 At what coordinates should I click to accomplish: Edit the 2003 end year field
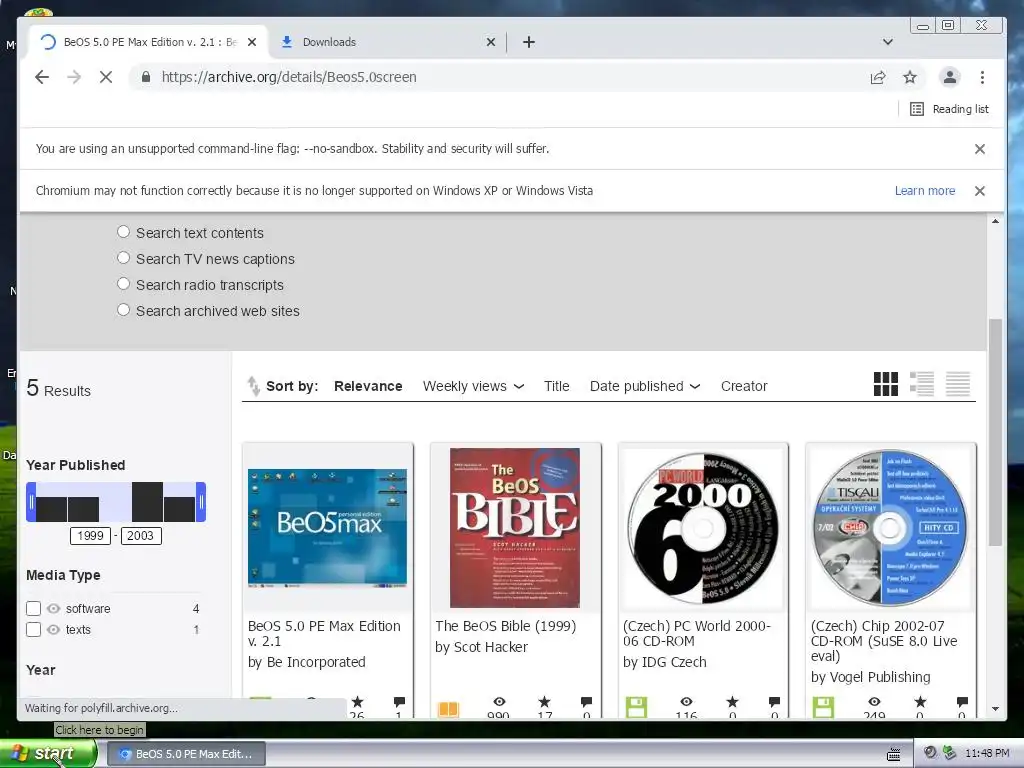pyautogui.click(x=140, y=536)
